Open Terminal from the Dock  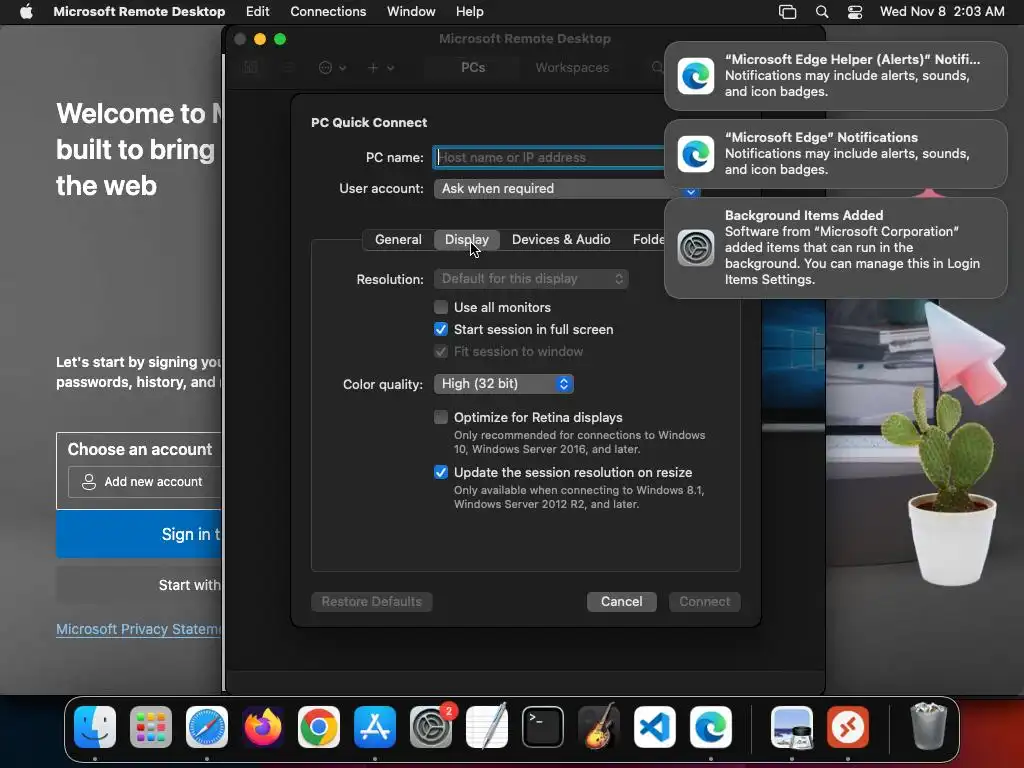point(543,726)
